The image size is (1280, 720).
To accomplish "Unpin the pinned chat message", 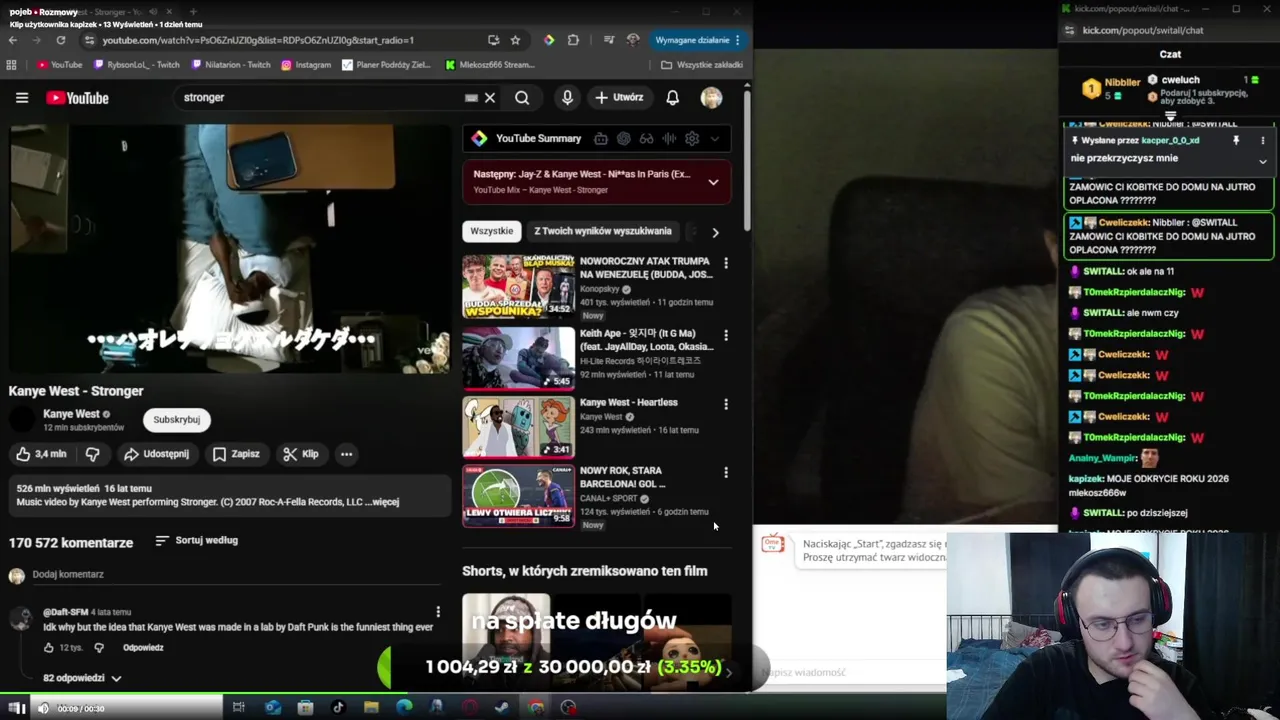I will 1236,141.
